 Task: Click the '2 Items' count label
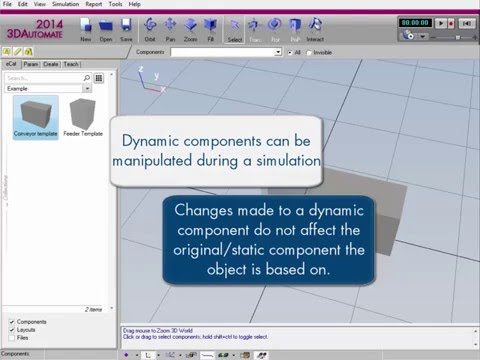(93, 310)
